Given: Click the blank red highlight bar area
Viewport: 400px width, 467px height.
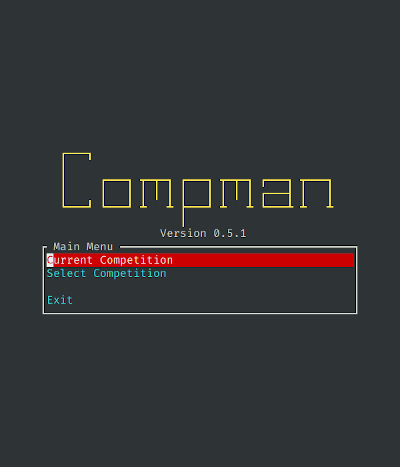Looking at the screenshot, I should tap(263, 260).
